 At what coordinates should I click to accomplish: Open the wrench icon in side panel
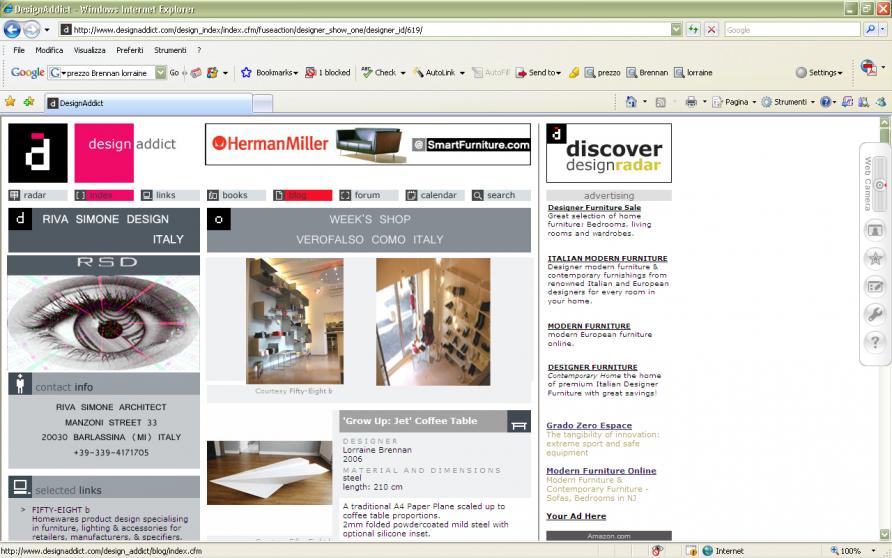point(875,313)
